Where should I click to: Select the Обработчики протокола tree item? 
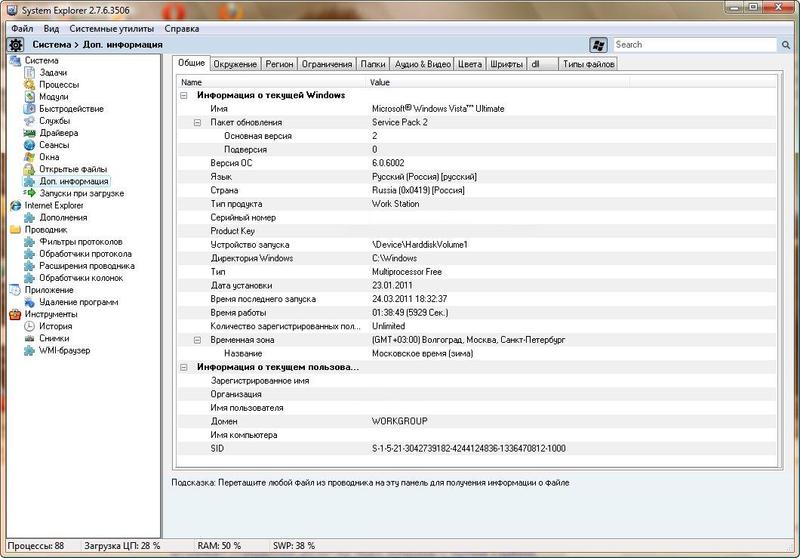click(x=85, y=254)
